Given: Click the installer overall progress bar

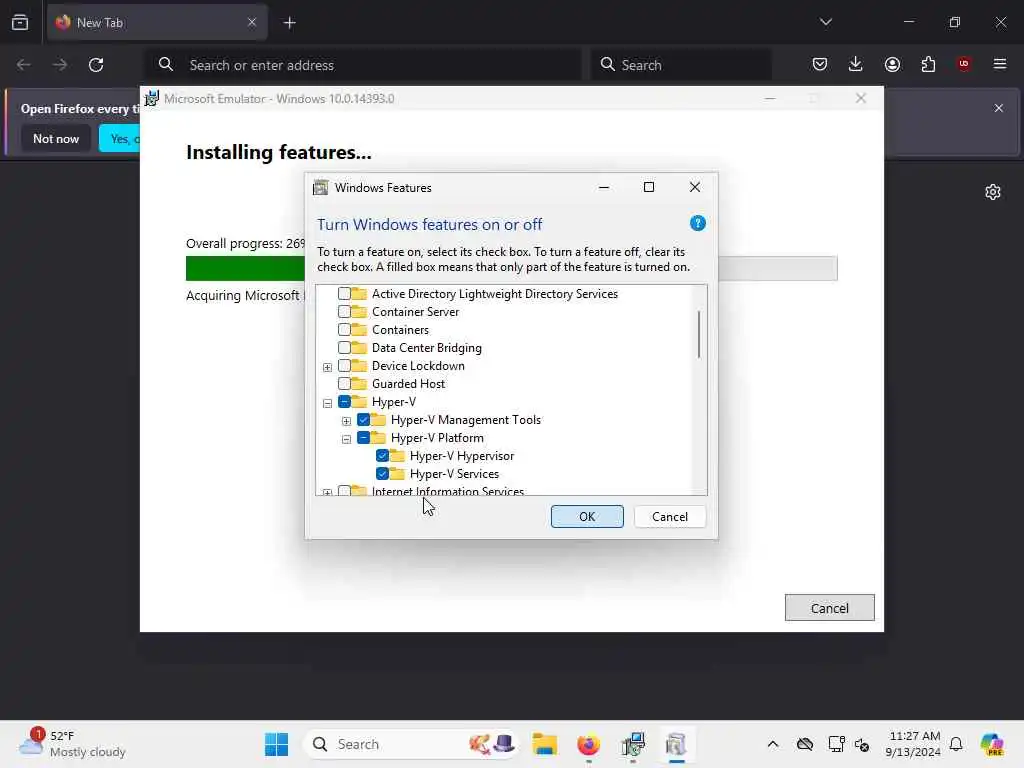Looking at the screenshot, I should coord(511,268).
